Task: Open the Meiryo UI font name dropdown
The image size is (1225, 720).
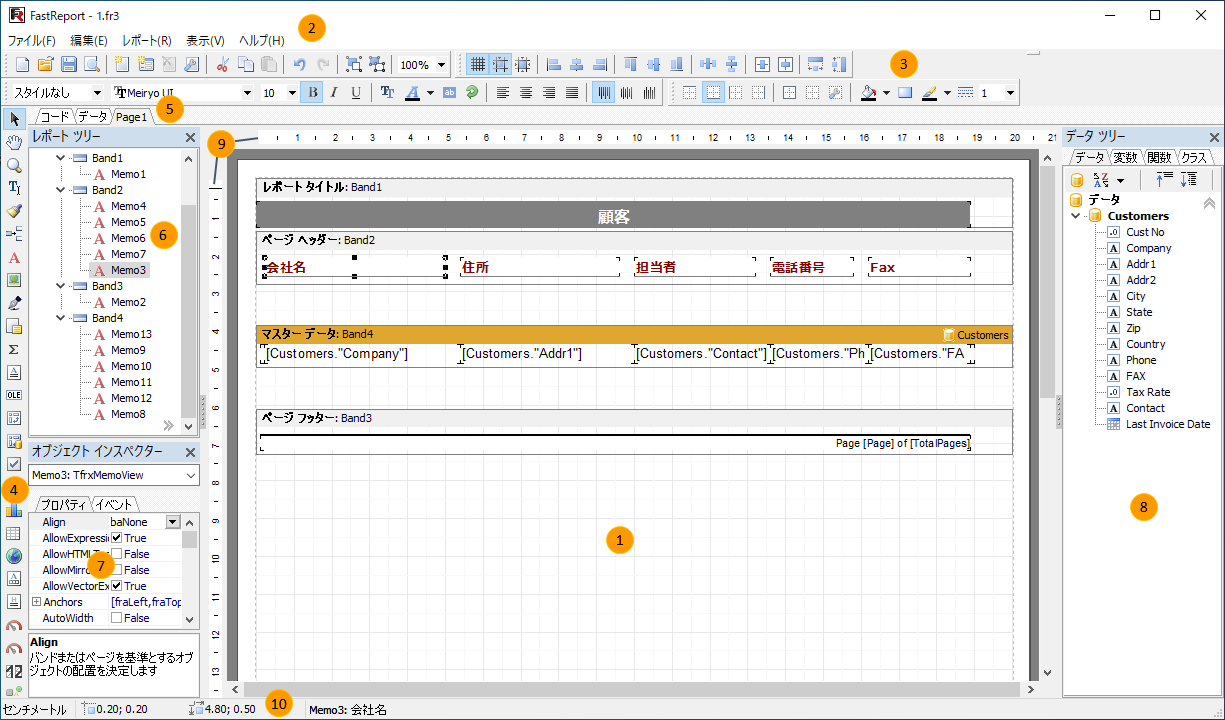Action: click(247, 93)
